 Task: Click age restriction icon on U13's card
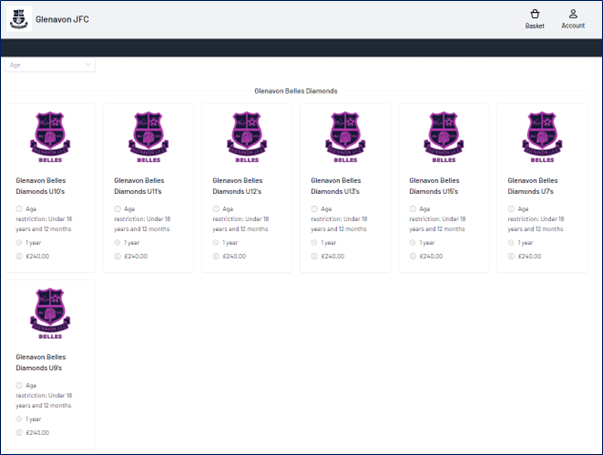click(x=314, y=209)
